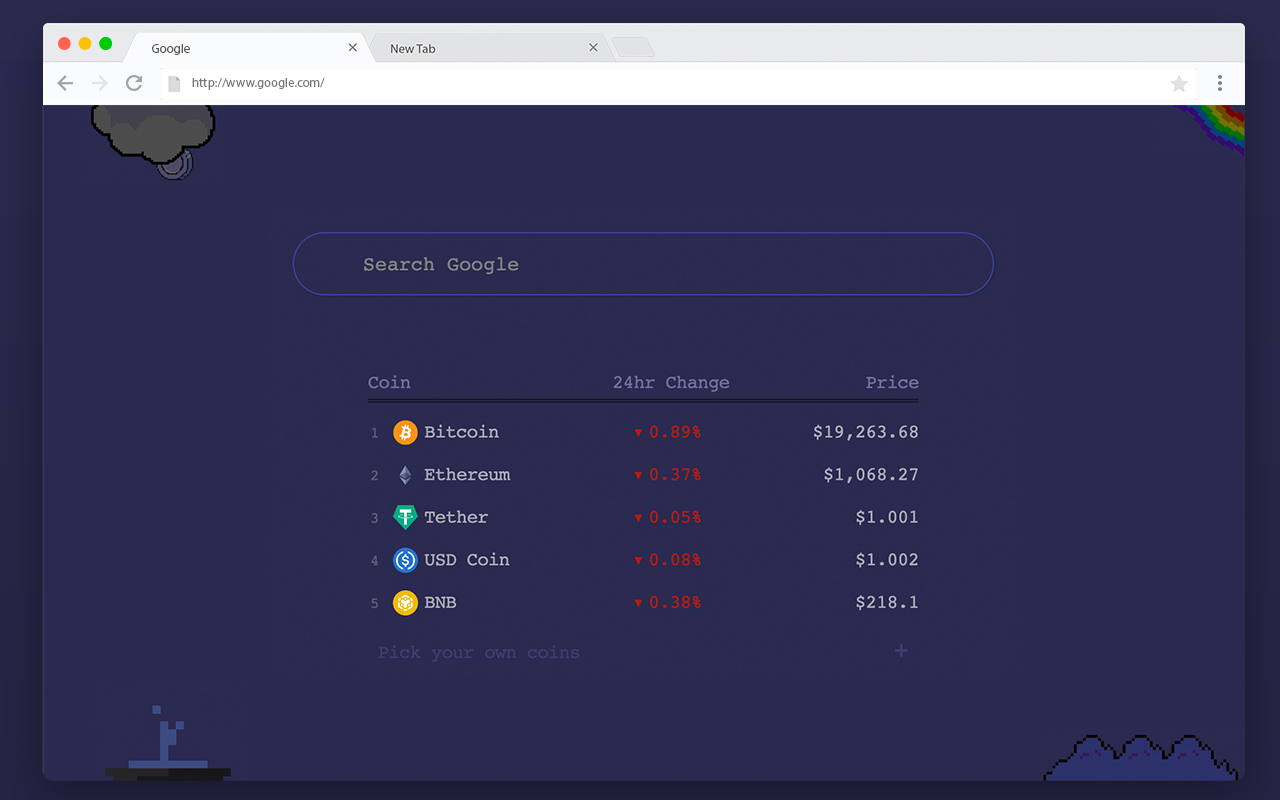Click the browser forward arrow
Viewport: 1280px width, 800px height.
[x=99, y=83]
